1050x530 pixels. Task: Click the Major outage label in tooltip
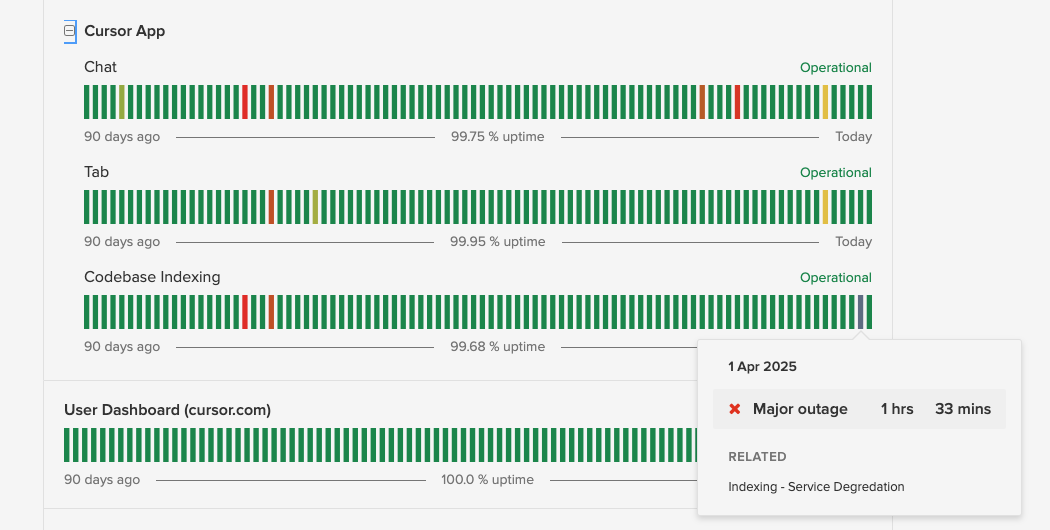(800, 409)
